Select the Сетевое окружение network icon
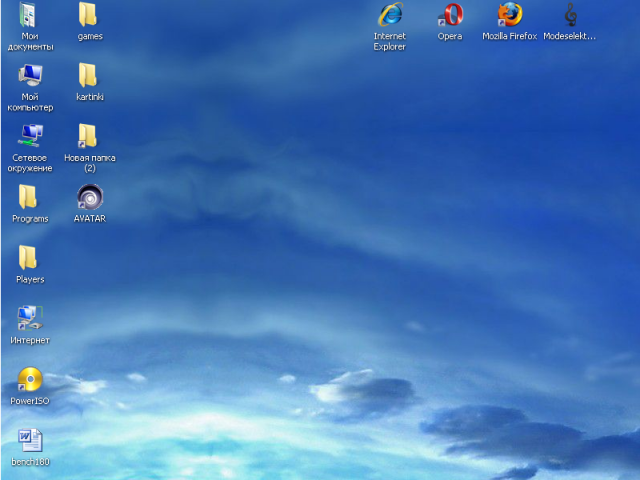The height and width of the screenshot is (480, 640). pos(30,136)
